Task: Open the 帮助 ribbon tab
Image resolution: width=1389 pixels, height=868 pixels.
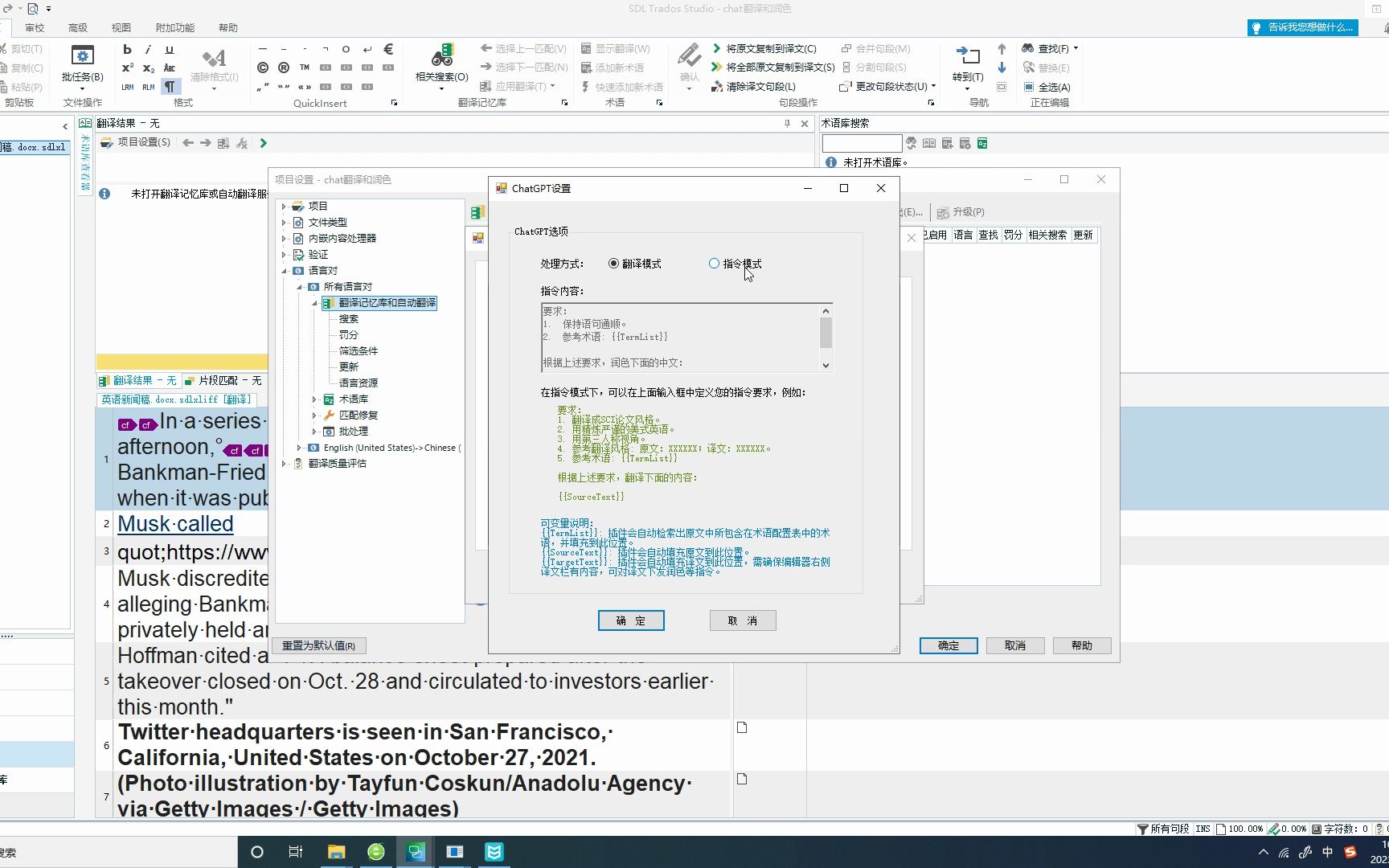Action: click(x=228, y=27)
